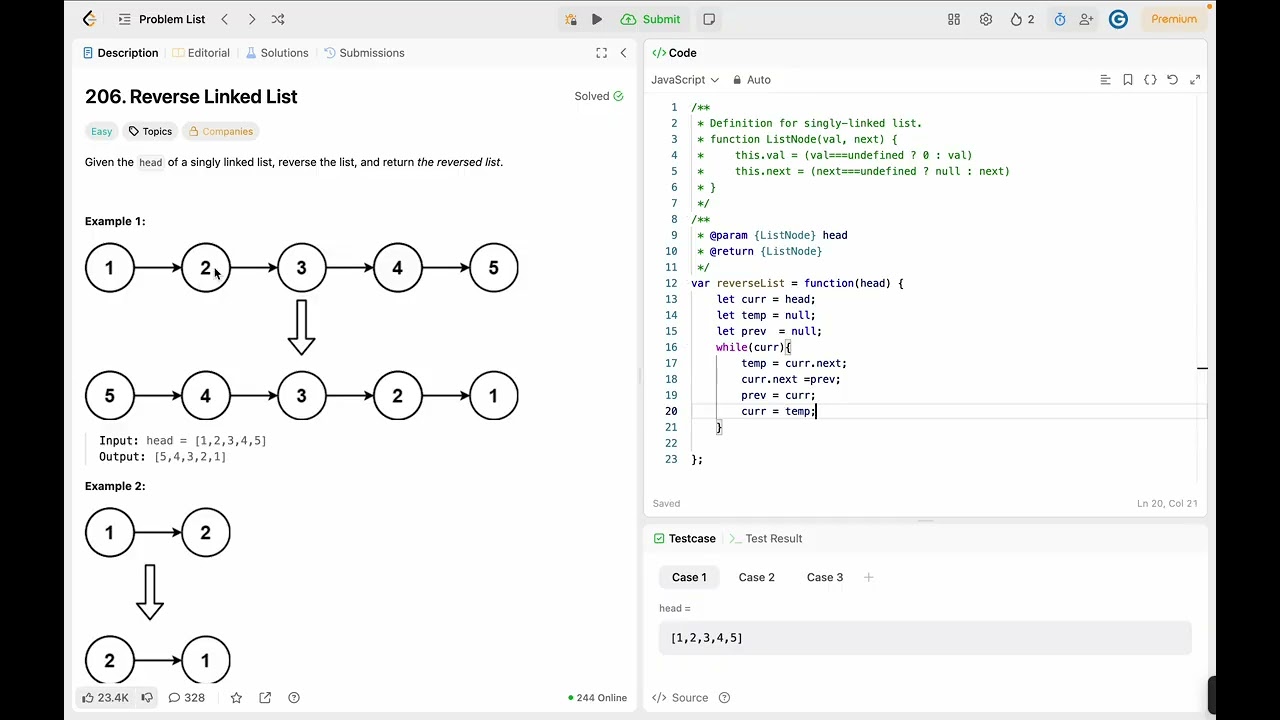Open the JavaScript language dropdown
1280x720 pixels.
[685, 80]
